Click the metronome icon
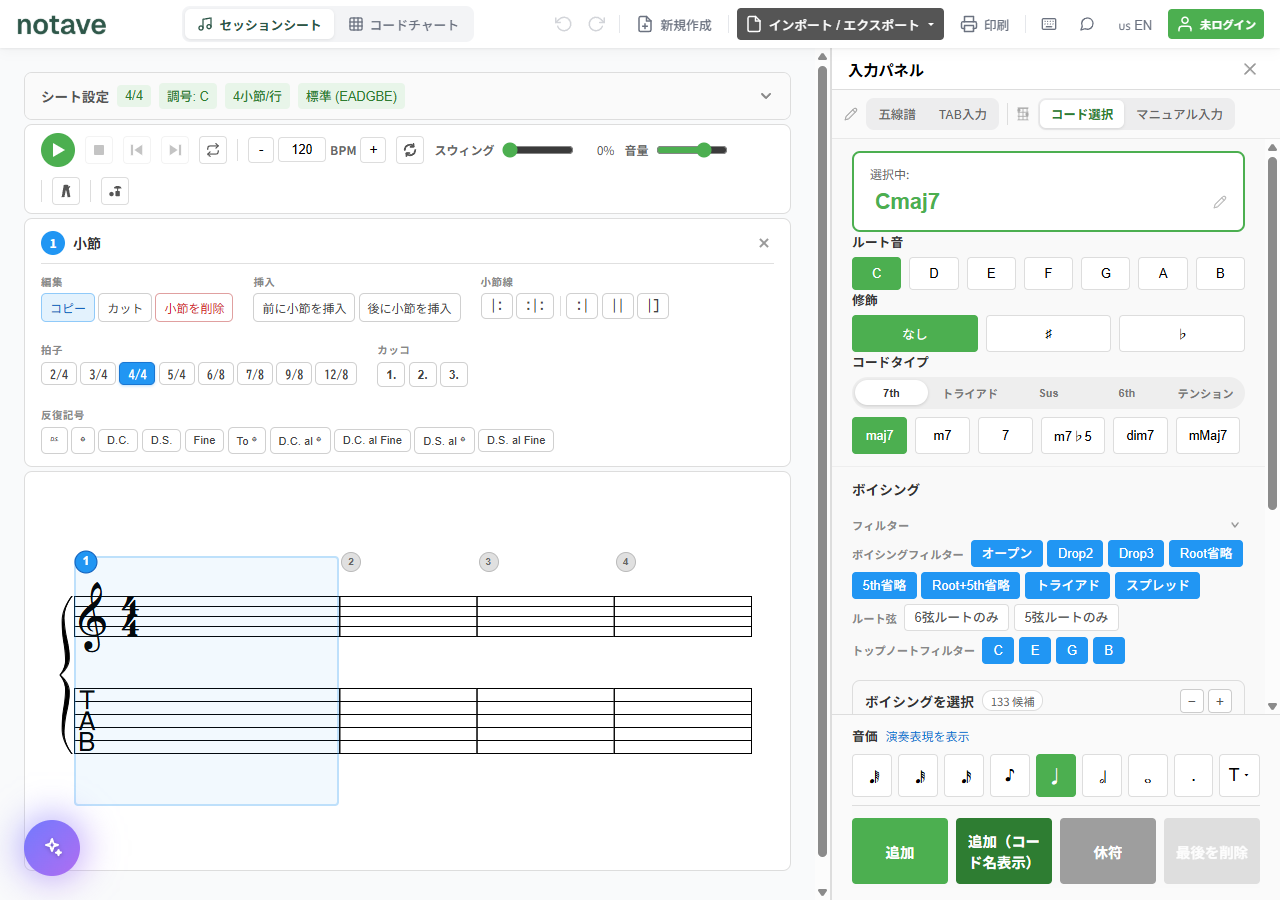The height and width of the screenshot is (900, 1280). (x=66, y=191)
